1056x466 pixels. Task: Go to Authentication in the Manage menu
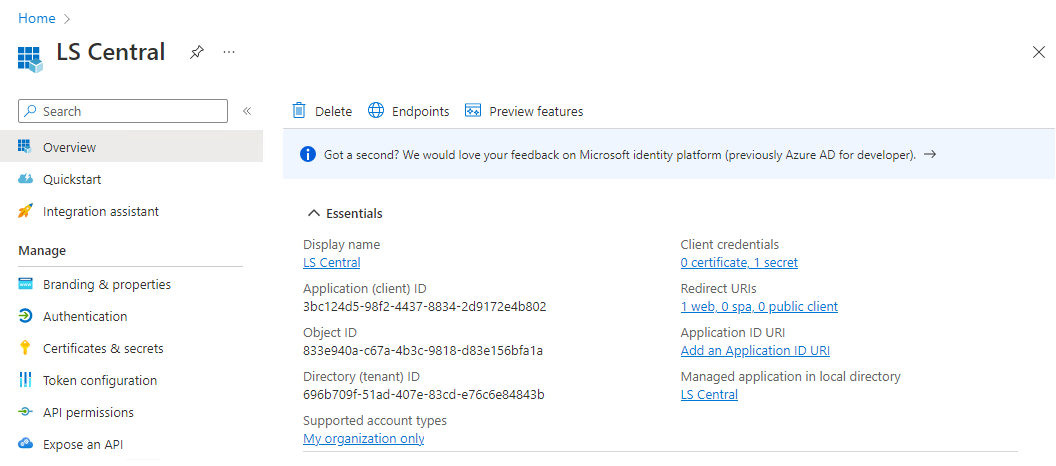[x=85, y=317]
